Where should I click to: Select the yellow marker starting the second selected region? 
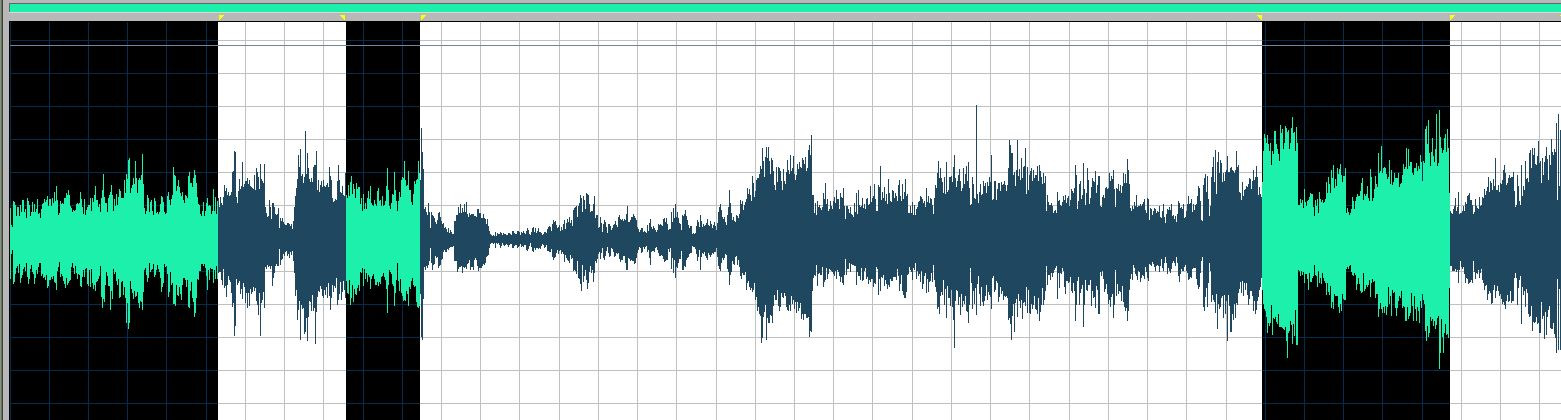click(343, 17)
